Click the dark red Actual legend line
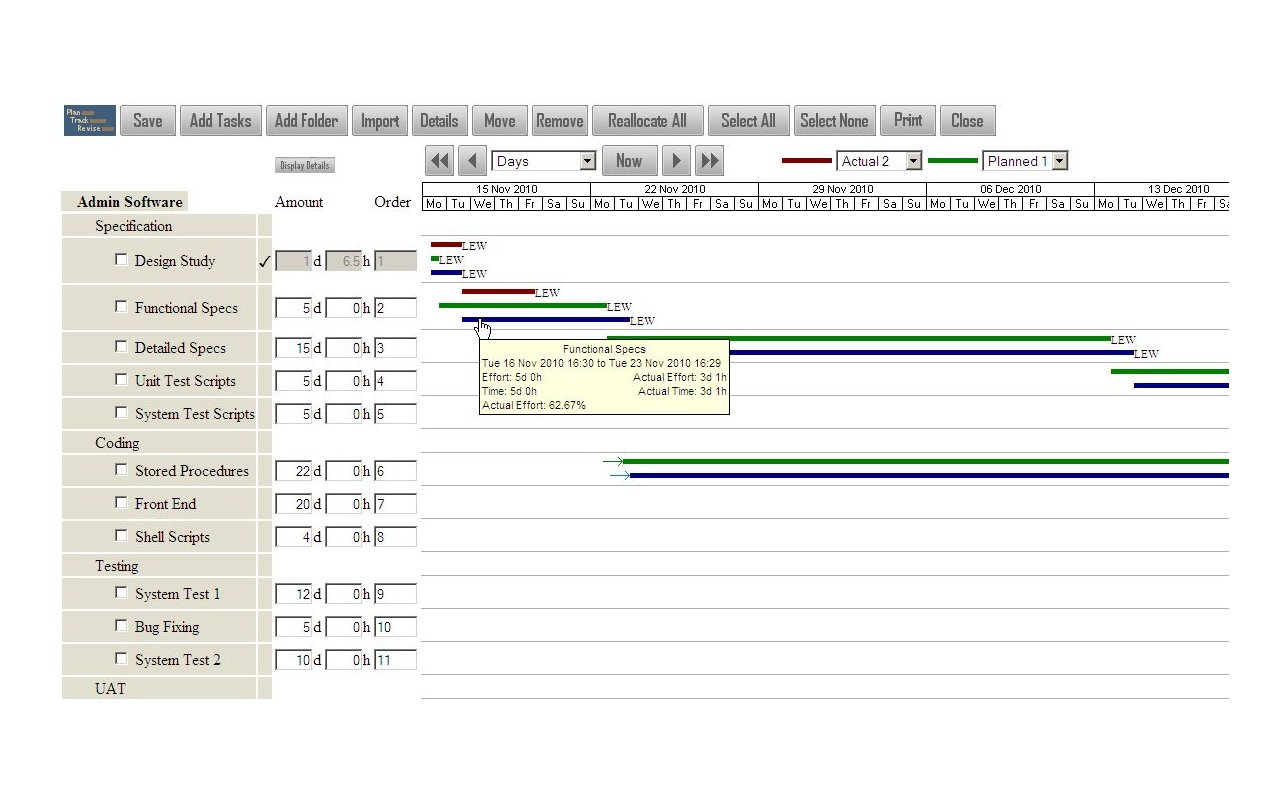Viewport: 1280px width, 800px height. [x=806, y=161]
